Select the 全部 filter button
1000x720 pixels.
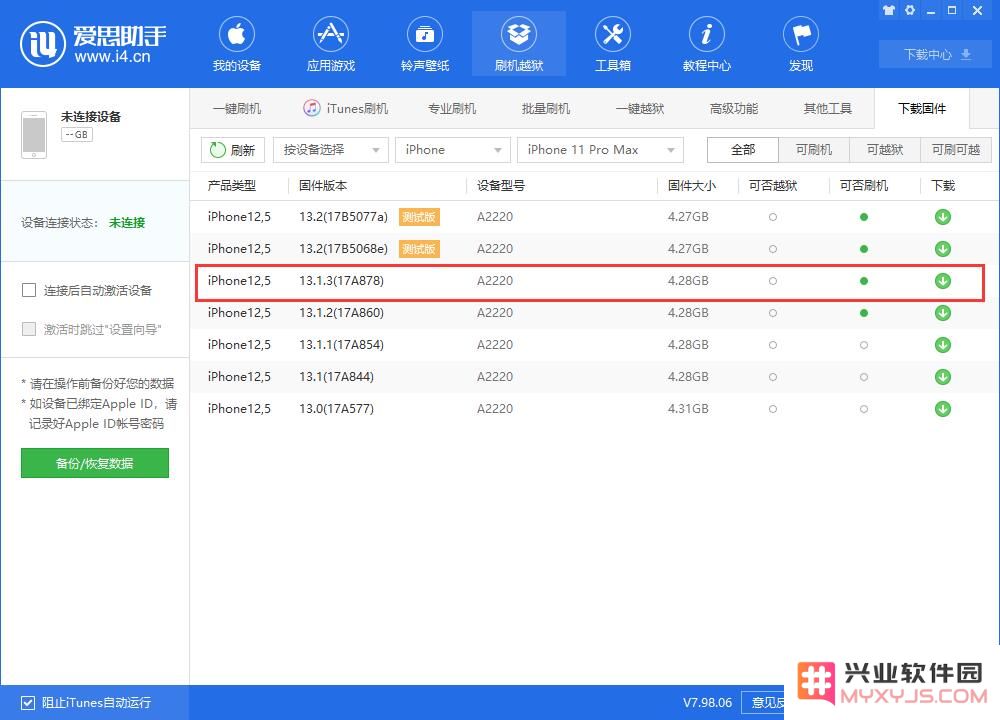pyautogui.click(x=743, y=150)
